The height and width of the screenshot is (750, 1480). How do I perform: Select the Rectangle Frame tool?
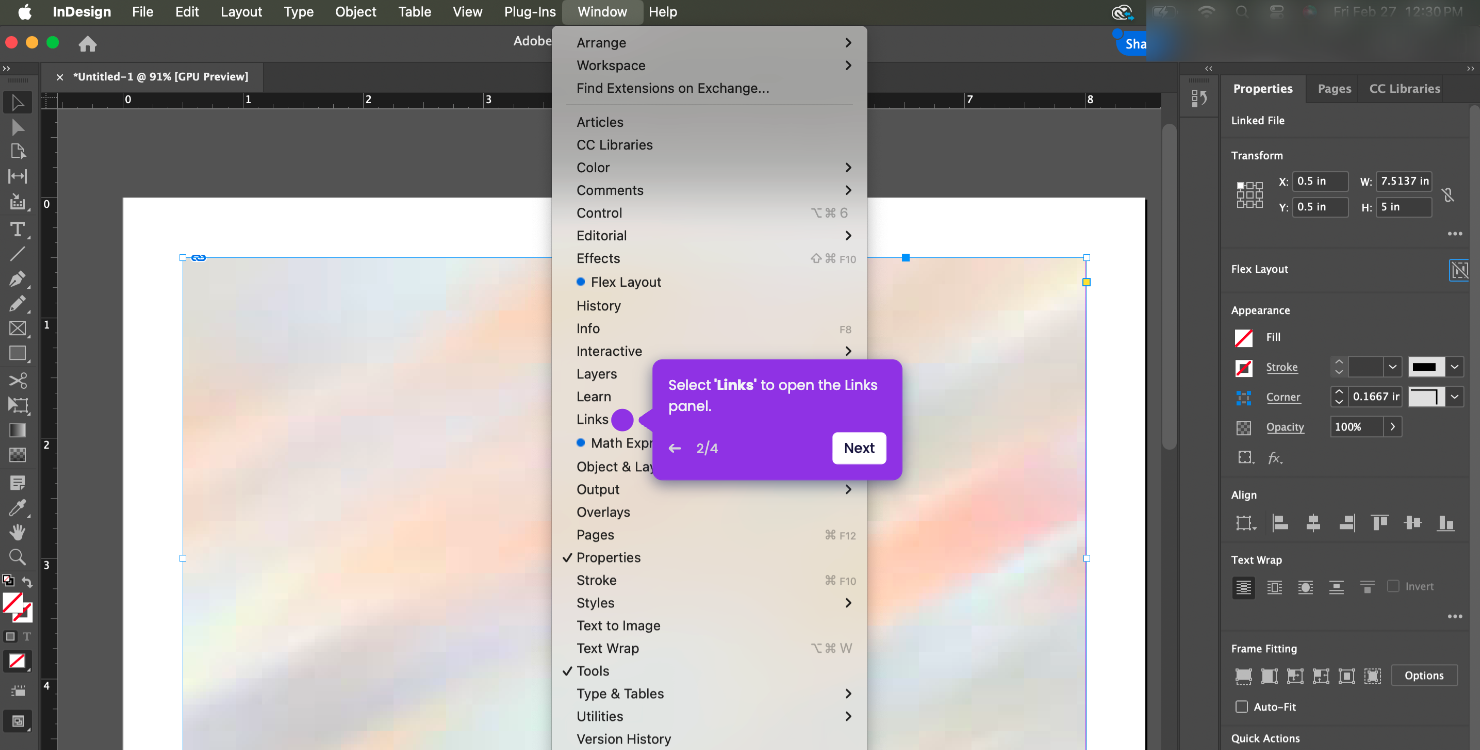pyautogui.click(x=17, y=328)
